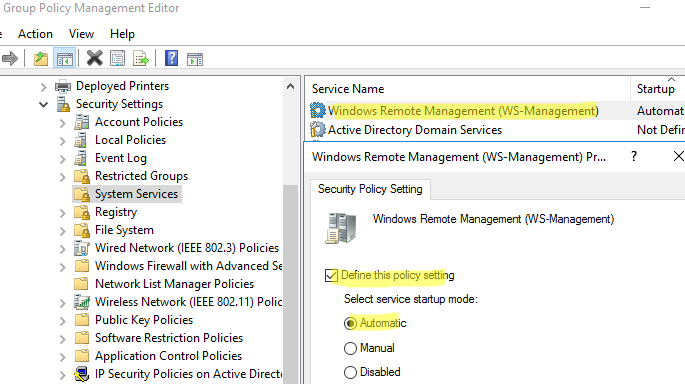Click the Registry folder icon
The width and height of the screenshot is (685, 384).
82,212
